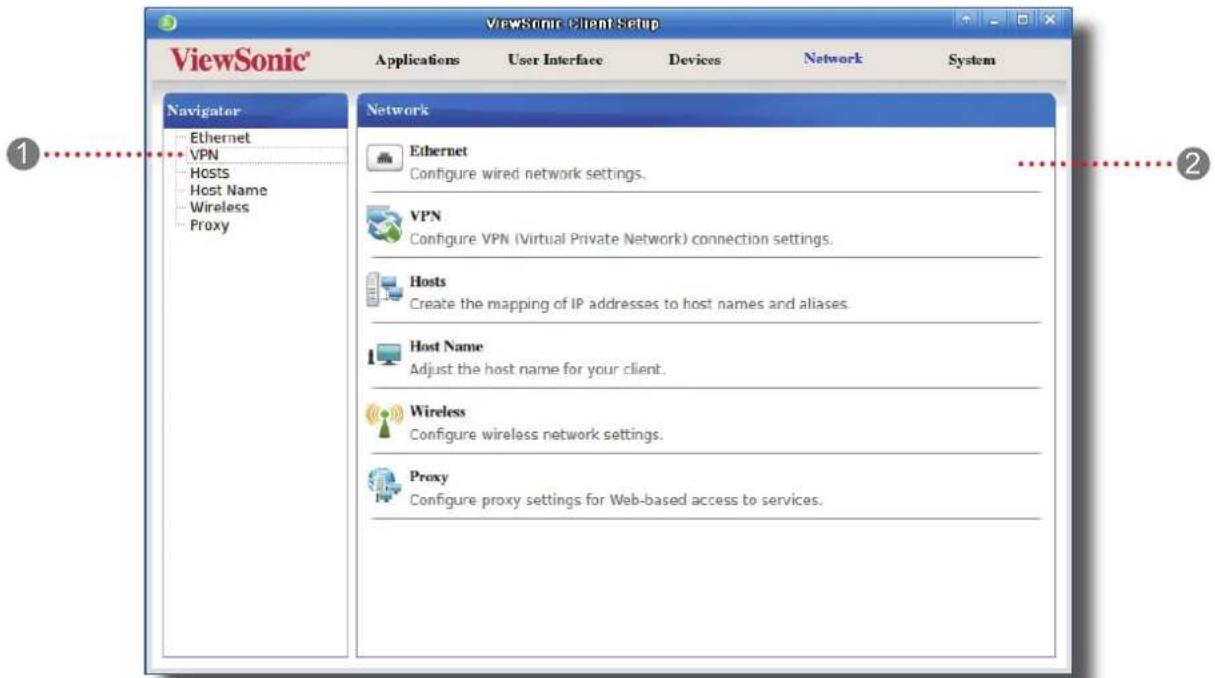This screenshot has height=678, width=1215.
Task: Click the Hosts server icon
Action: point(384,291)
